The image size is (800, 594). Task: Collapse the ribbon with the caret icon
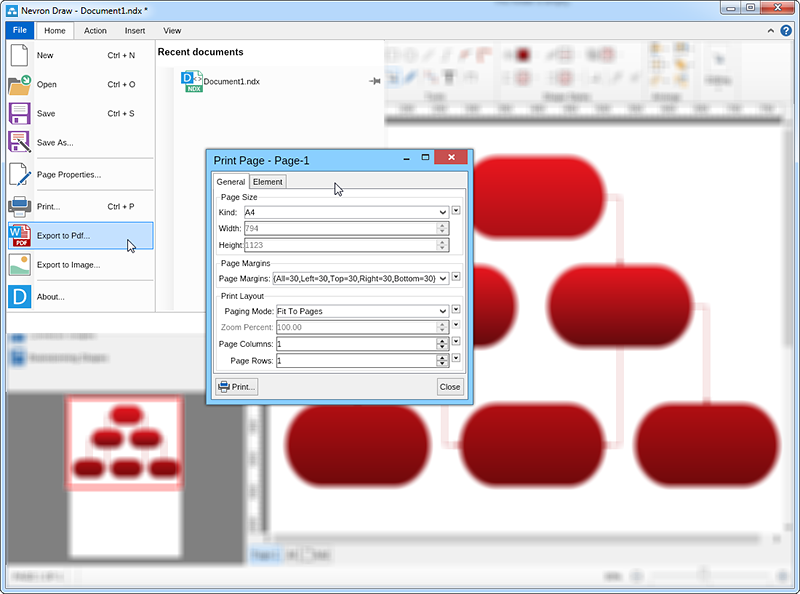pos(770,31)
